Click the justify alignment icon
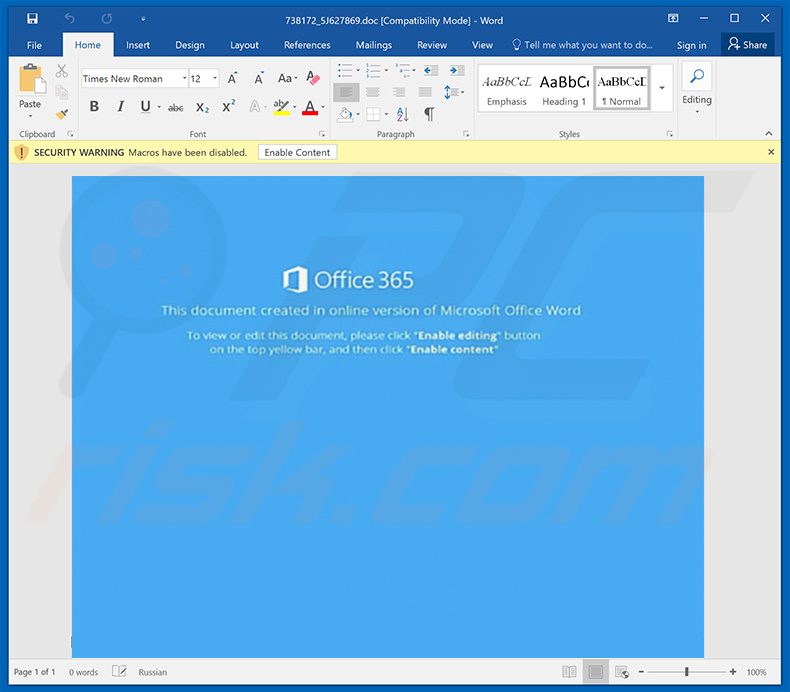Screen dimensions: 790x692 click(x=425, y=92)
